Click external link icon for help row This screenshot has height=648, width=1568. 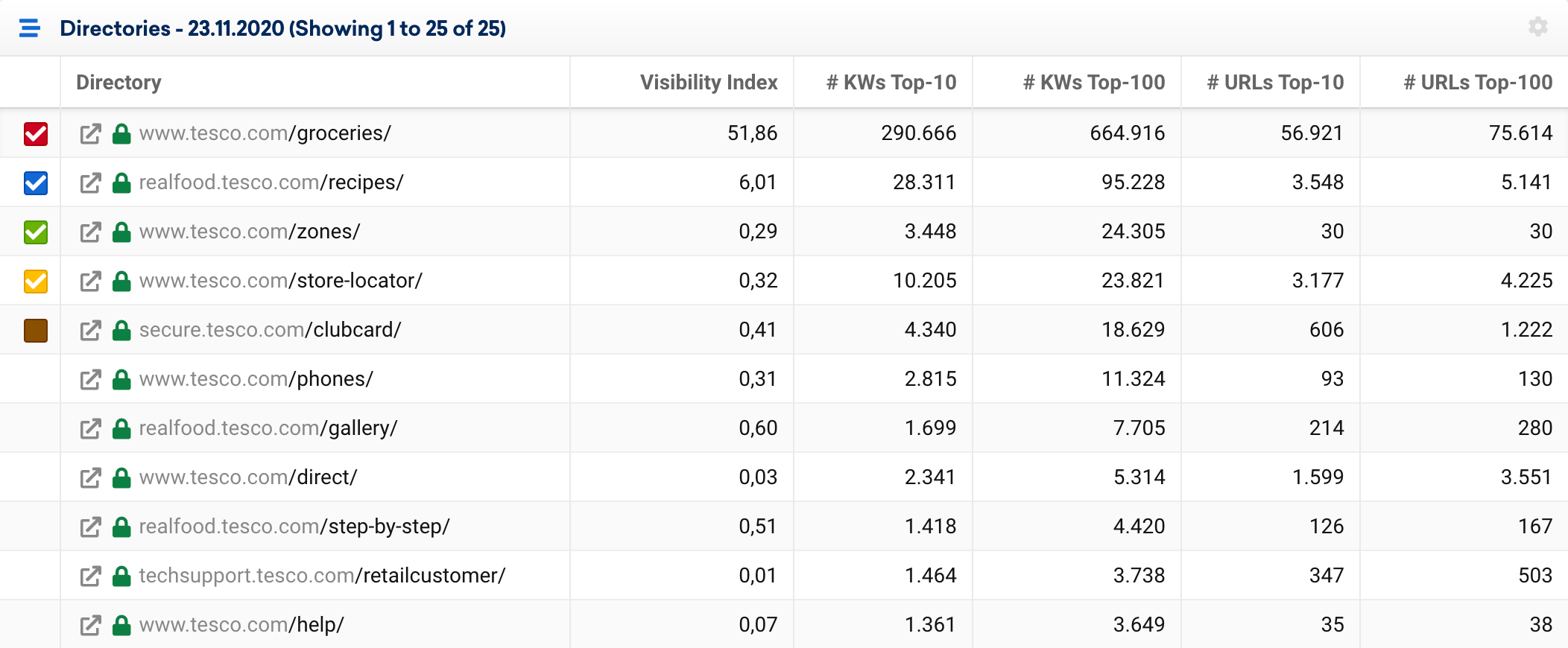pyautogui.click(x=90, y=626)
